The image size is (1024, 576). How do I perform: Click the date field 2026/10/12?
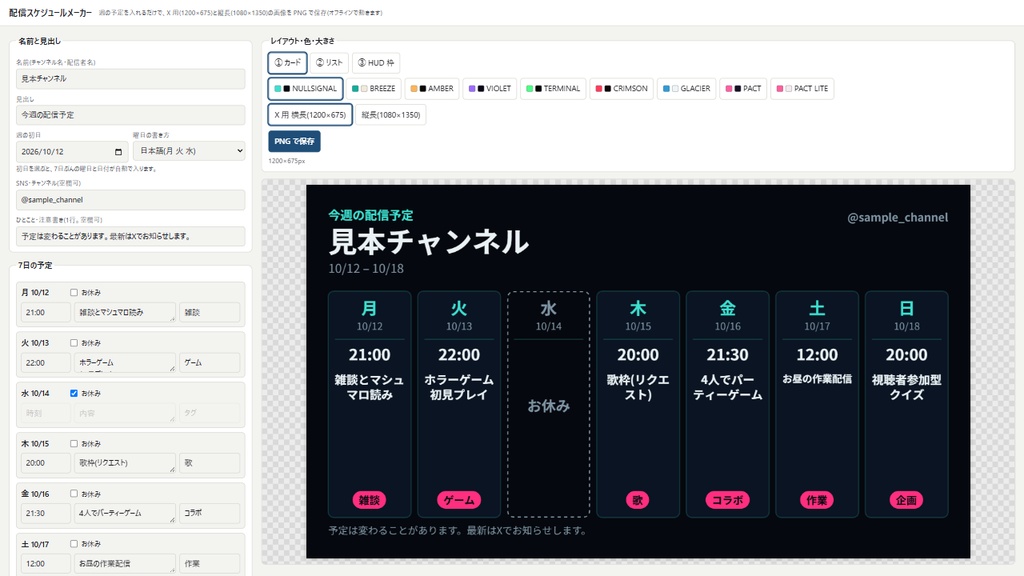pyautogui.click(x=72, y=152)
